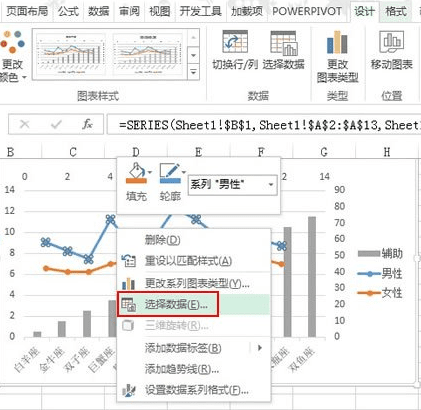Select column H header
The image size is (421, 410).
click(x=387, y=152)
